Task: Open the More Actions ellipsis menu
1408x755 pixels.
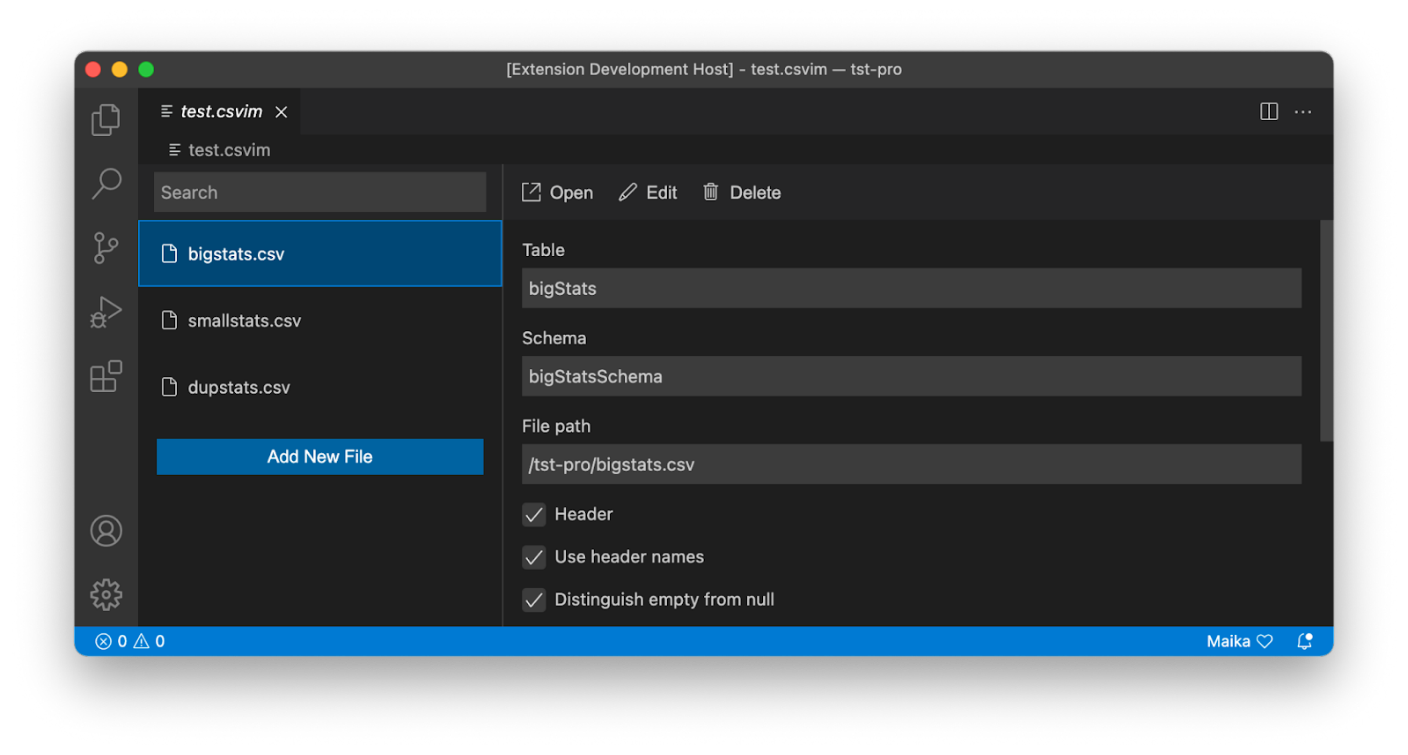Action: pos(1302,111)
